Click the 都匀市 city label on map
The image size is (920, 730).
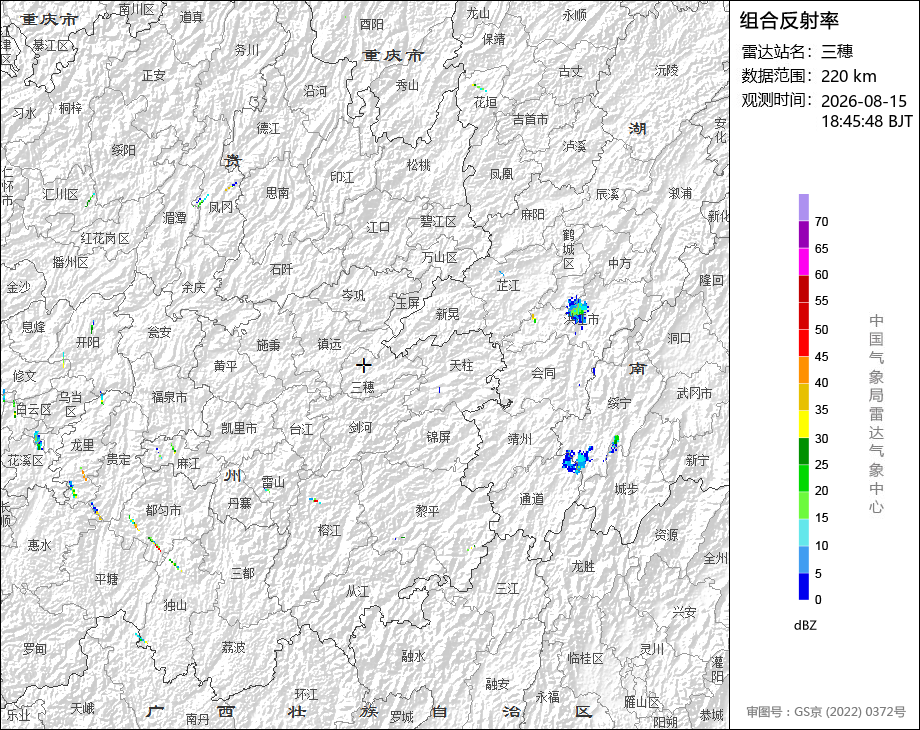(x=163, y=511)
